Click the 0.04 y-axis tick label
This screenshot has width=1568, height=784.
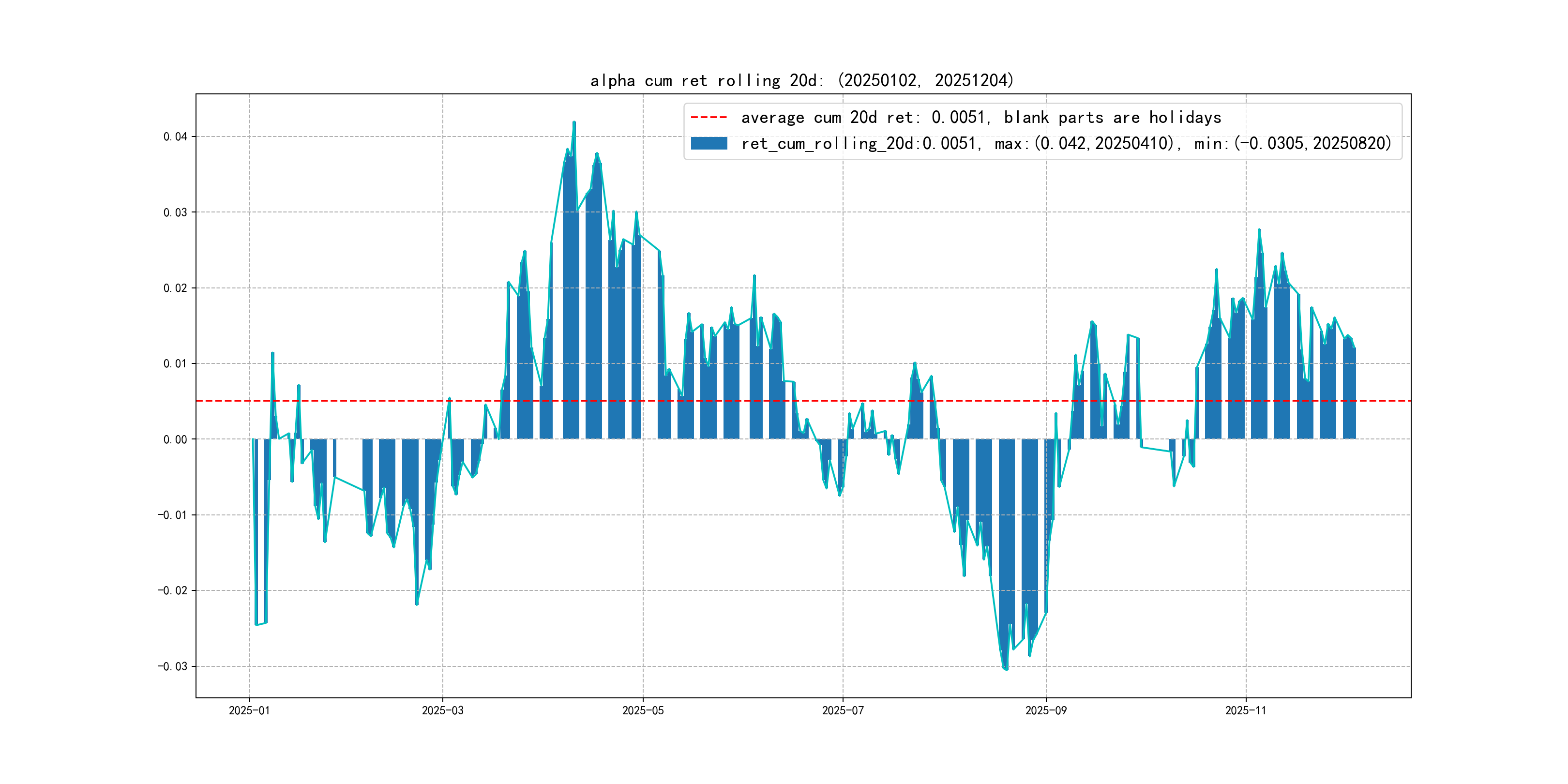pyautogui.click(x=175, y=136)
